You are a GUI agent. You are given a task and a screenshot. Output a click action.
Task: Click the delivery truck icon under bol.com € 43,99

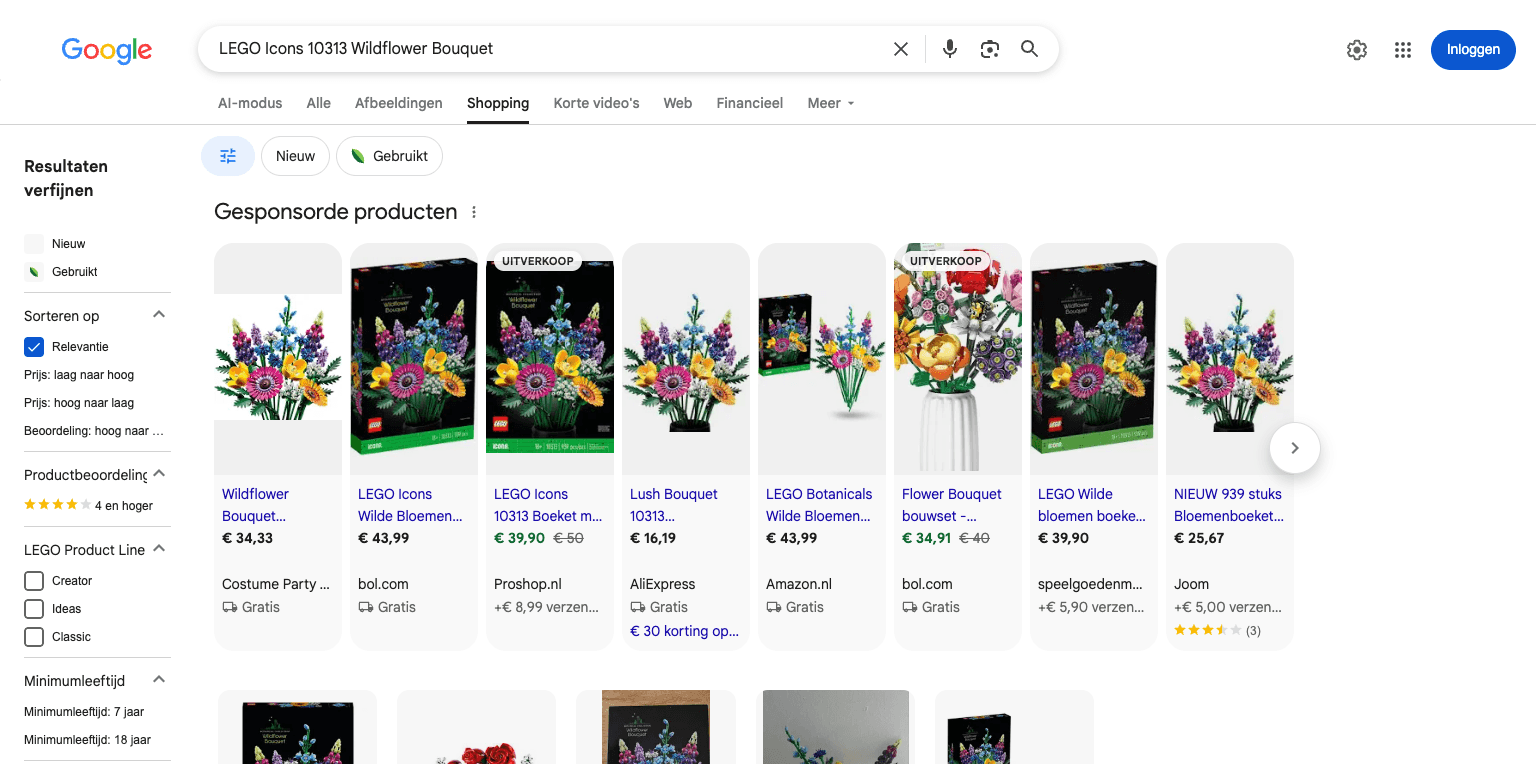(x=366, y=607)
